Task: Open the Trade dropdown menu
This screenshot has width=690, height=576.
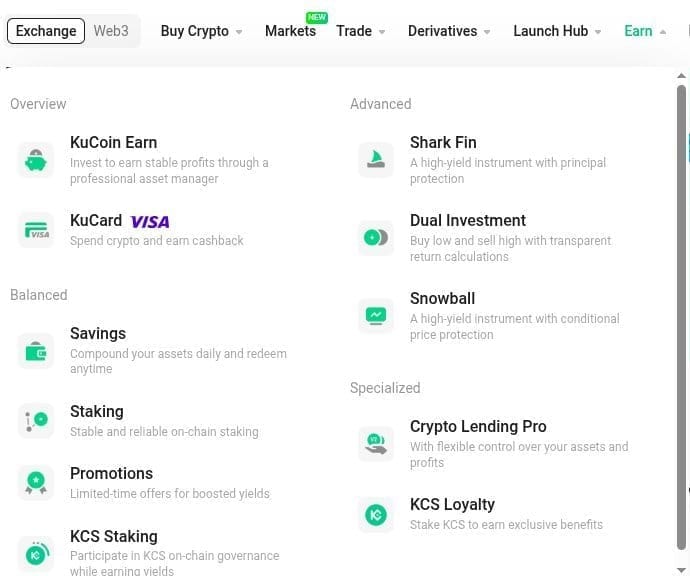Action: point(360,31)
